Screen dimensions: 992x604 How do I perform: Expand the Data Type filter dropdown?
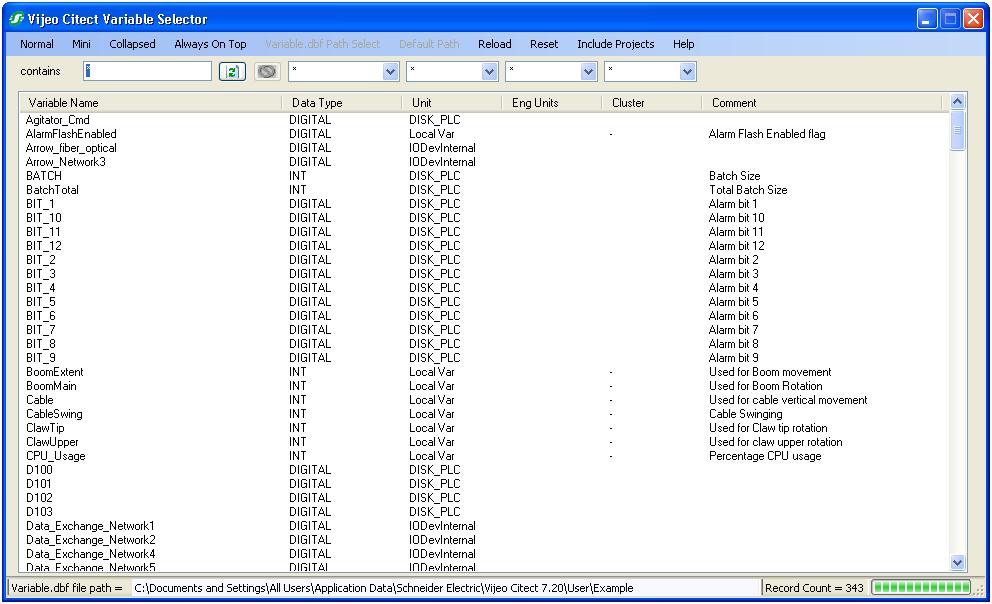tap(390, 71)
